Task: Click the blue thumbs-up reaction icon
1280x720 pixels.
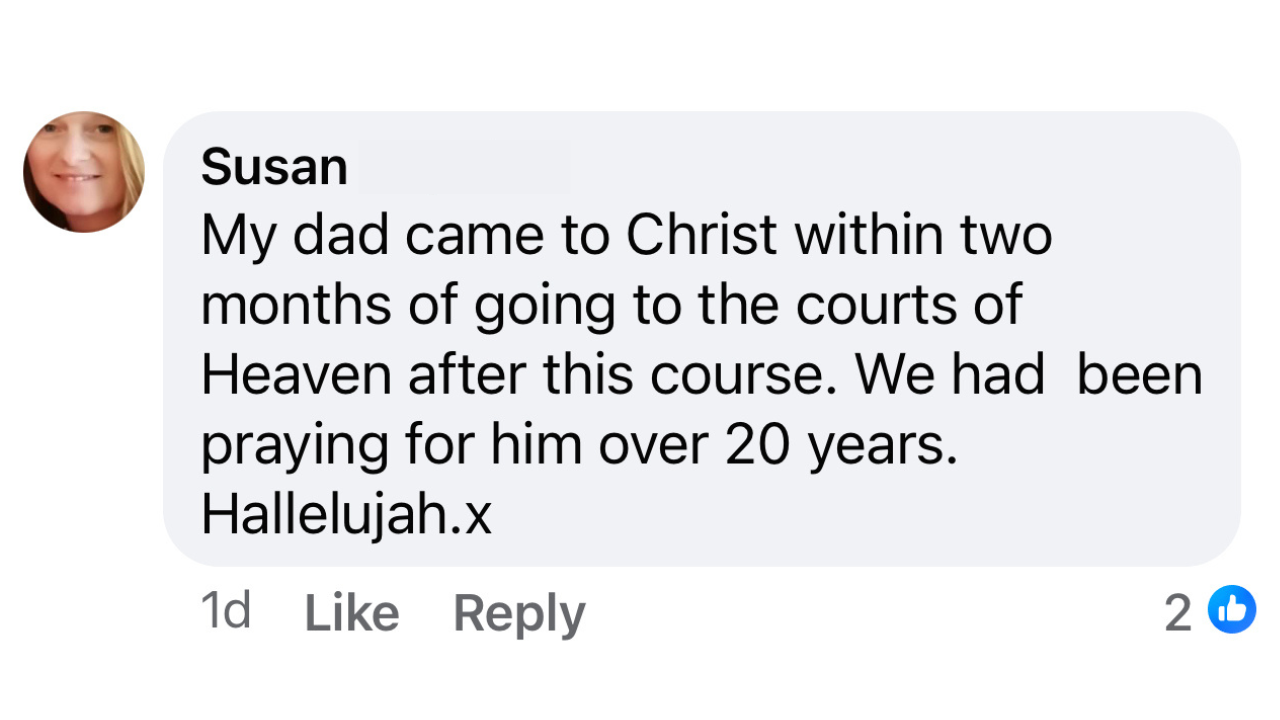Action: [x=1231, y=610]
